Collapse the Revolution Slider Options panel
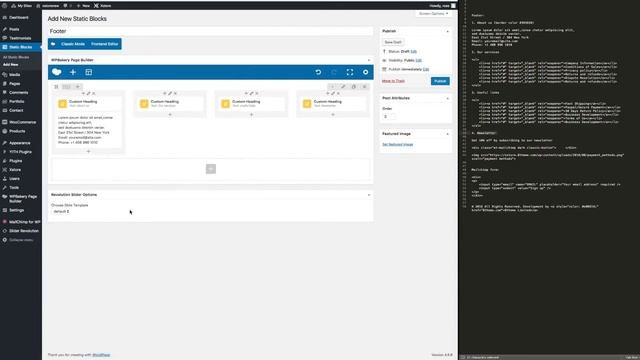 pyautogui.click(x=369, y=195)
